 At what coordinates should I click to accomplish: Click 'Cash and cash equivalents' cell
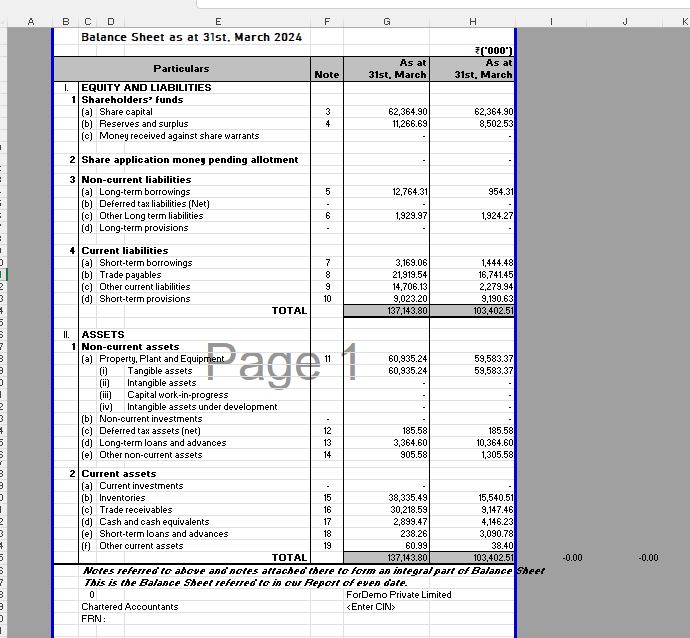(x=154, y=522)
